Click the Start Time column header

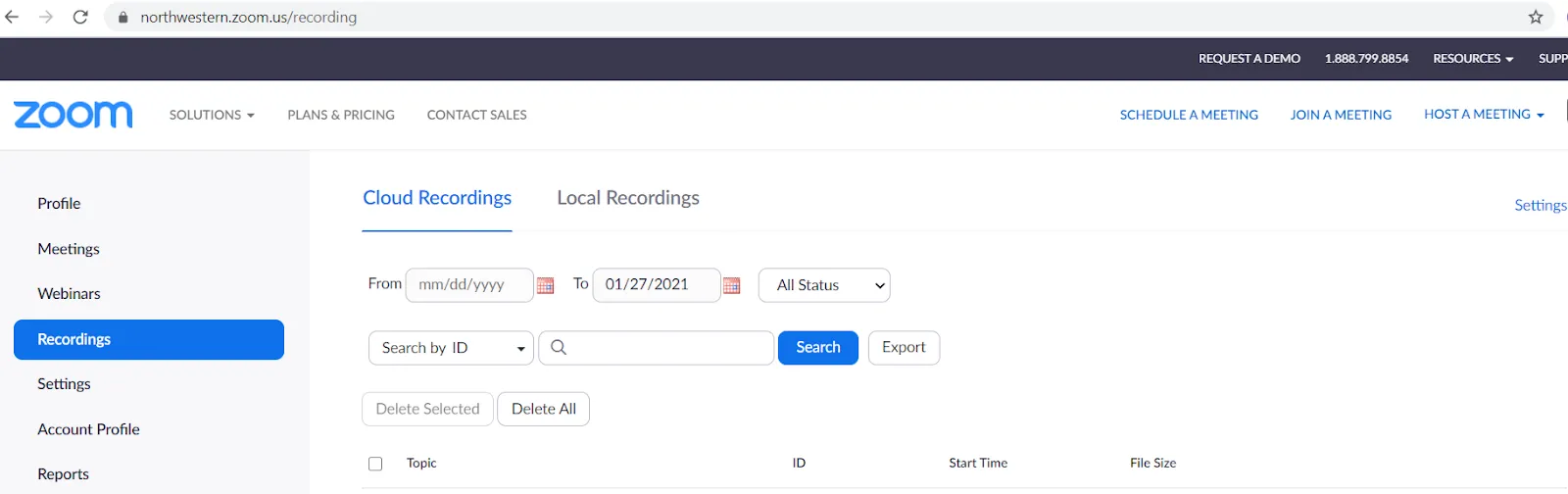(978, 464)
